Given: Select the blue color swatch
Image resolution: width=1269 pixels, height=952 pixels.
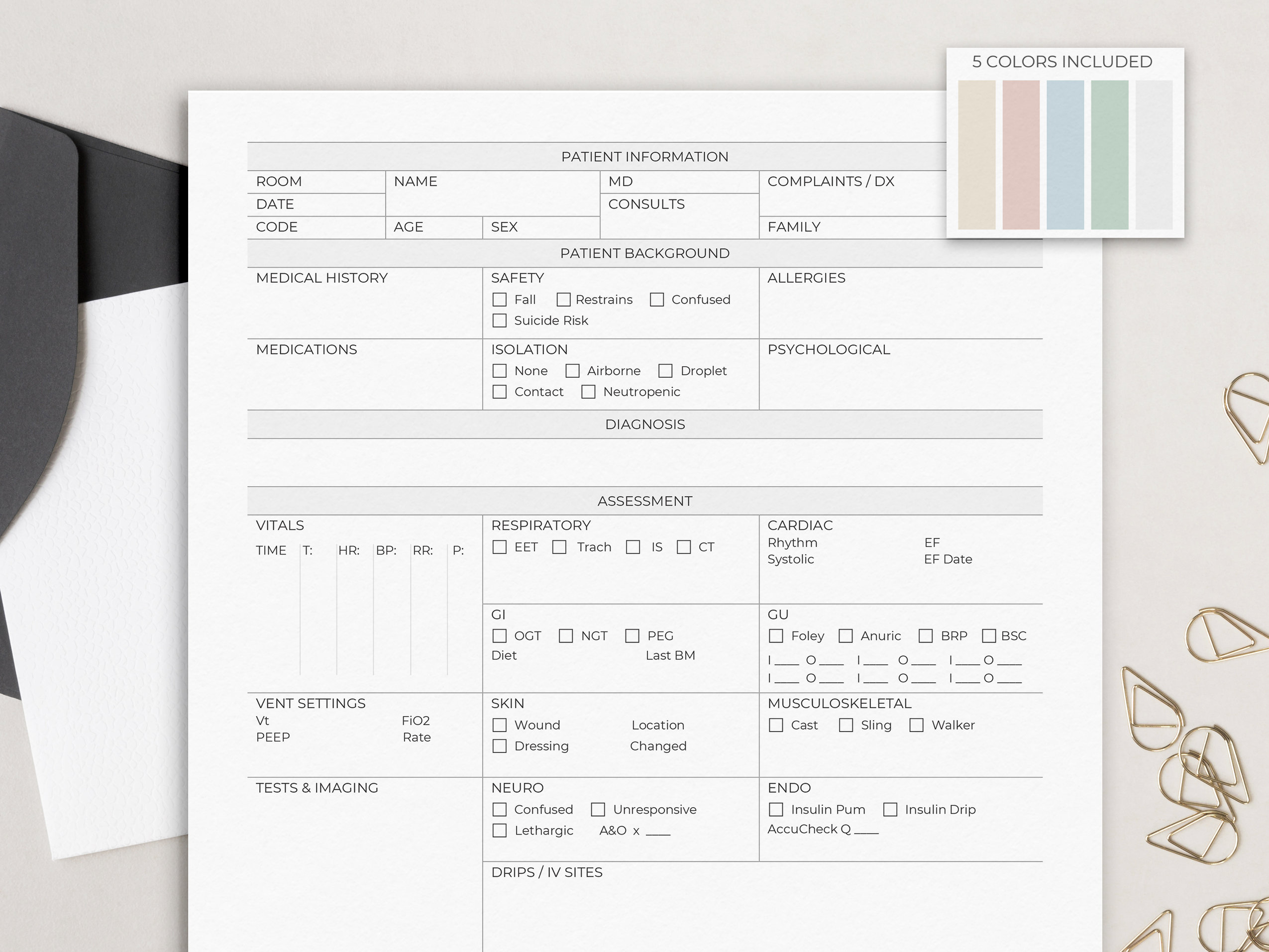Looking at the screenshot, I should tap(1065, 155).
